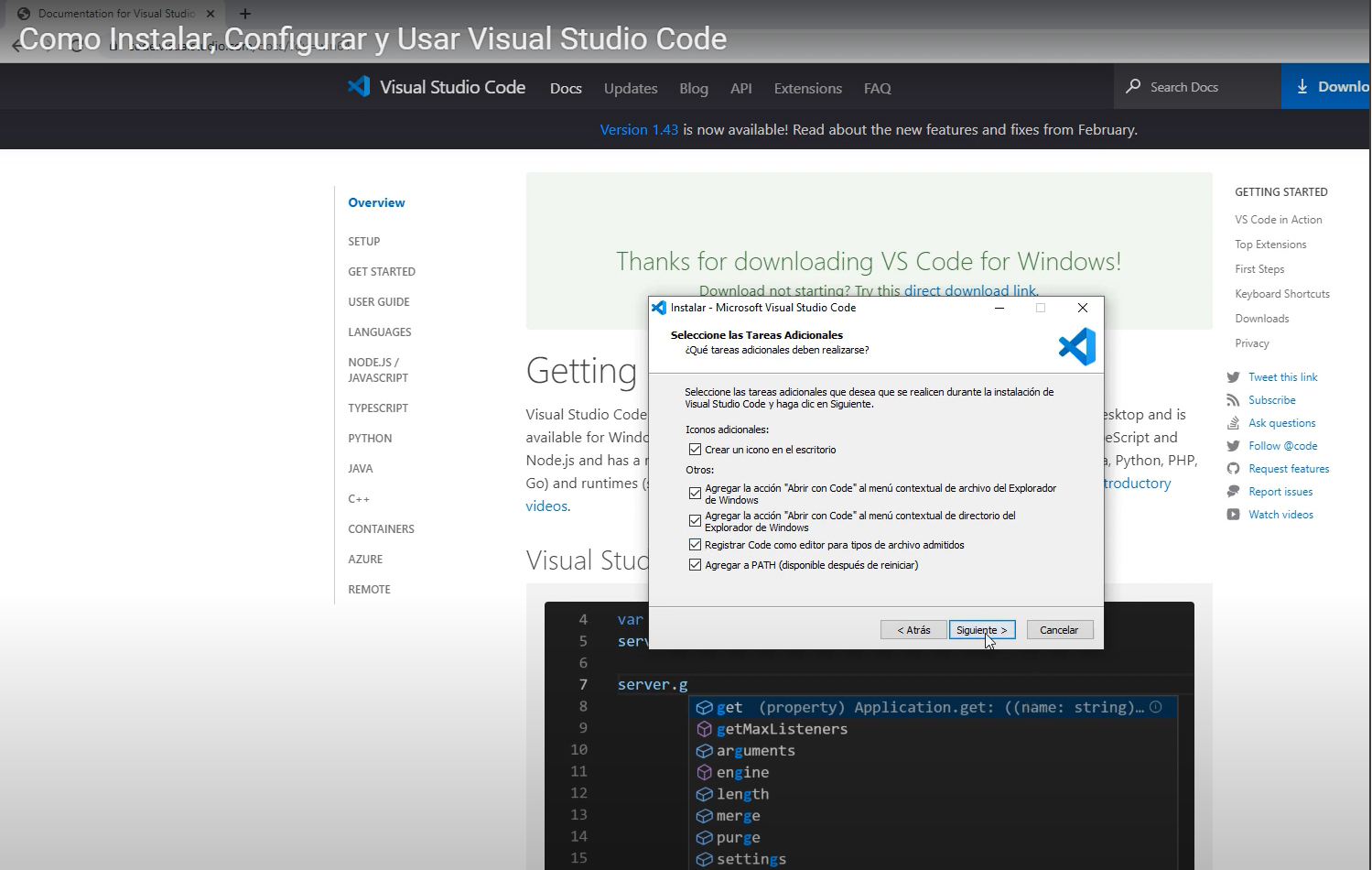Viewport: 1372px width, 870px height.
Task: Click the Request features icon
Action: [1233, 468]
